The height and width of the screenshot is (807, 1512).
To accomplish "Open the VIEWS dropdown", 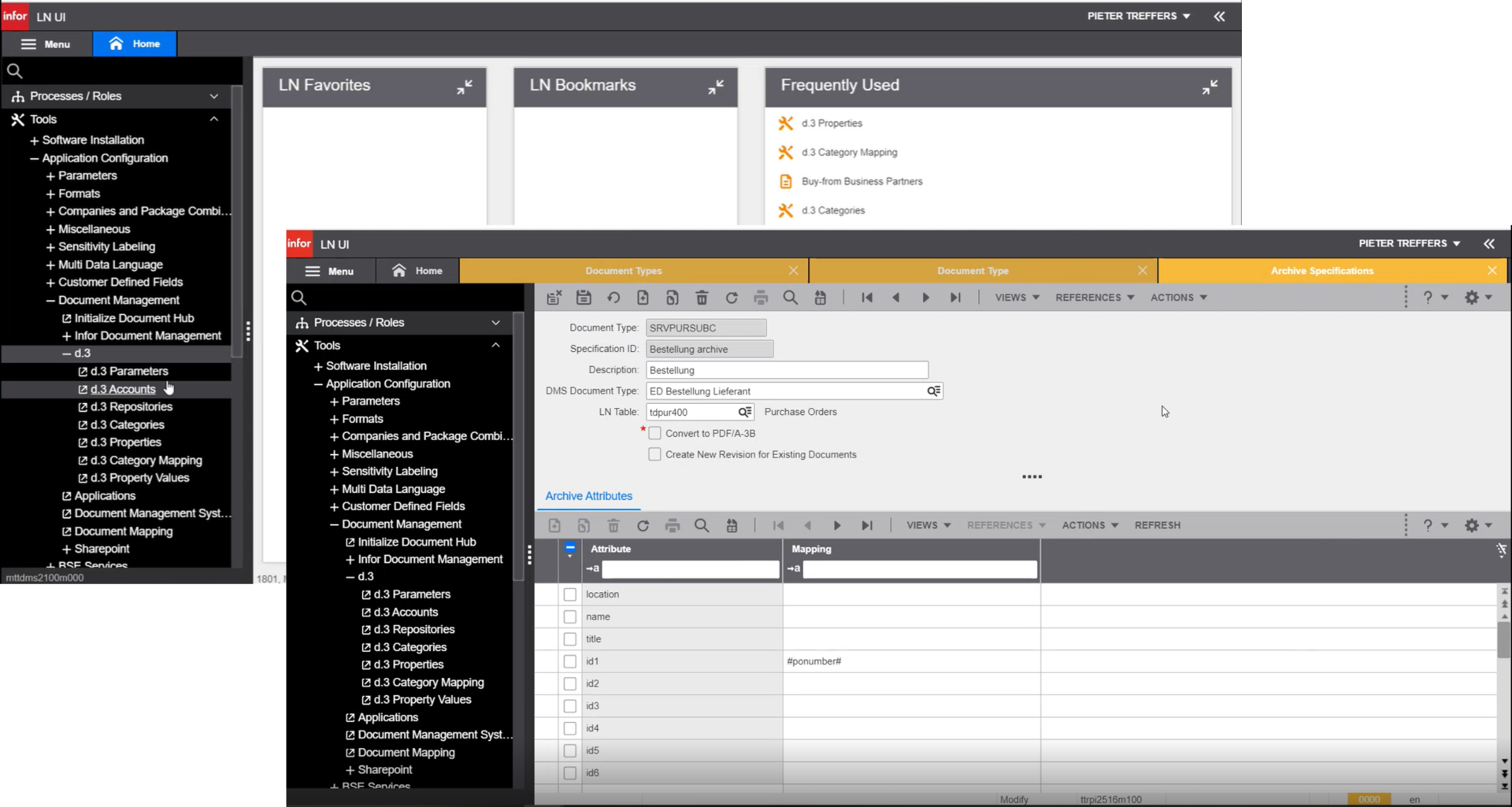I will (x=1016, y=298).
